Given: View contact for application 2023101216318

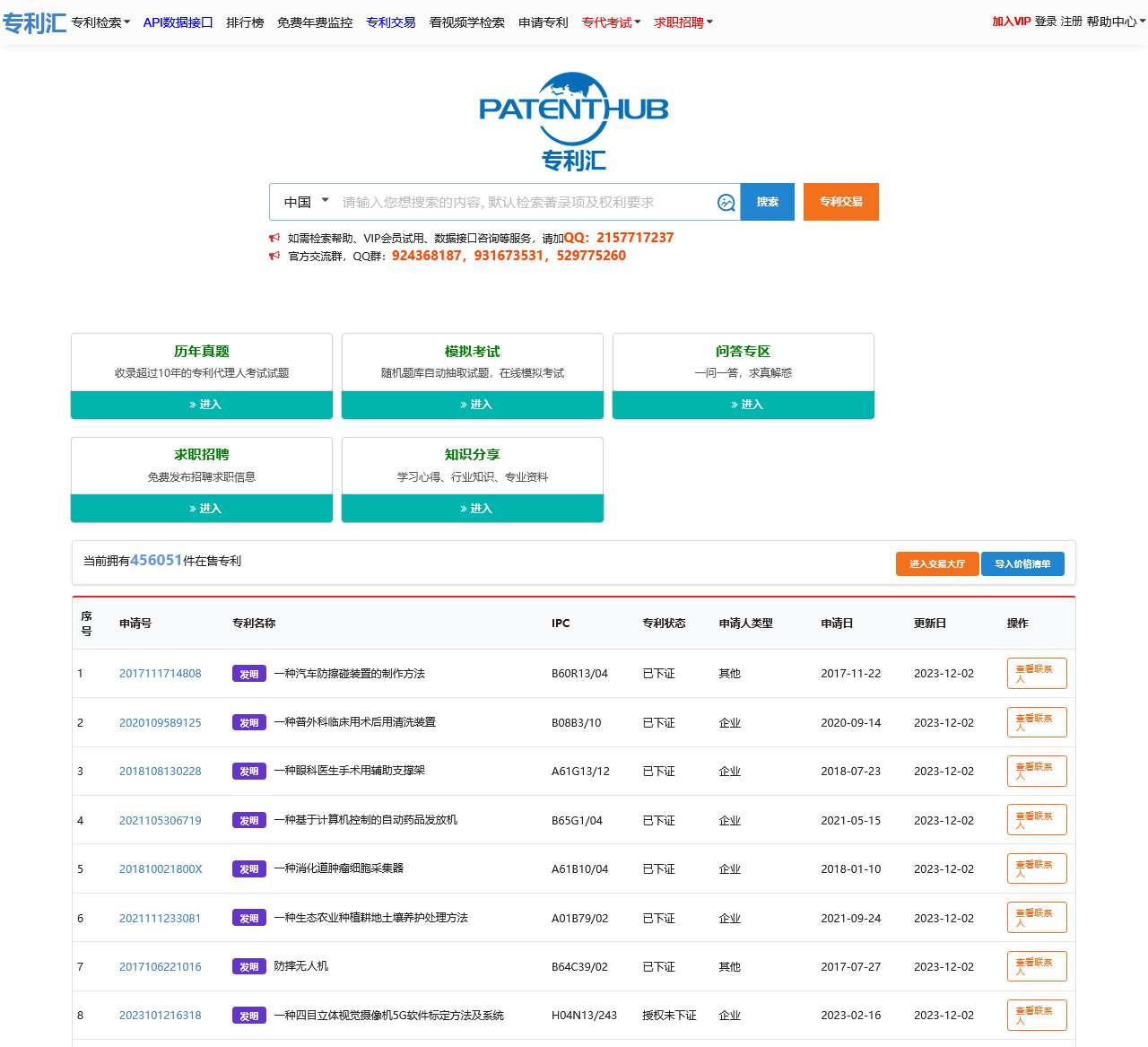Looking at the screenshot, I should (1037, 1016).
